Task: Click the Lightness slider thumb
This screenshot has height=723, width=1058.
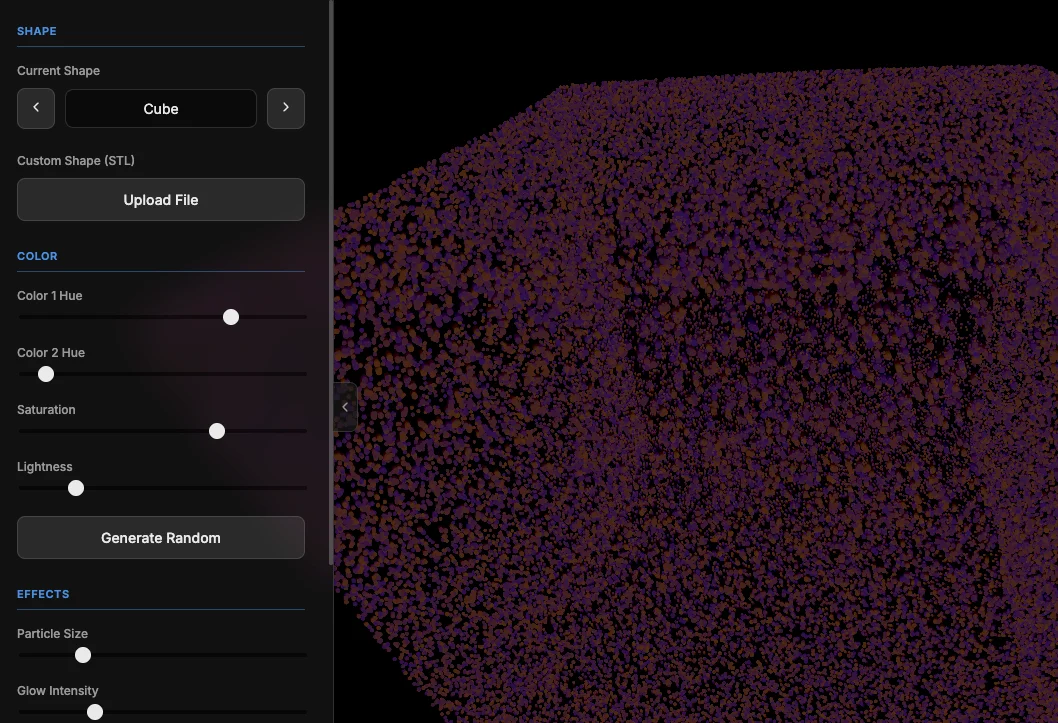Action: point(76,488)
